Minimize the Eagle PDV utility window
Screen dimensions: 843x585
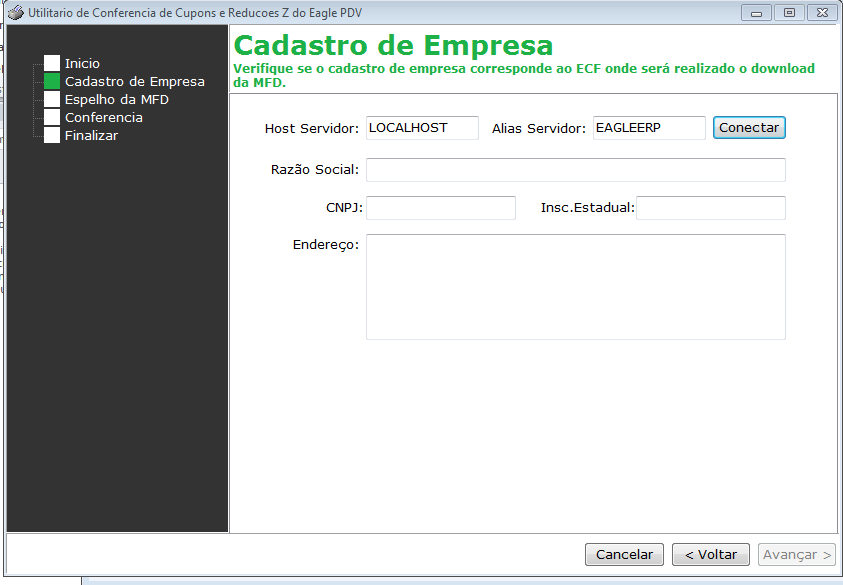tap(756, 13)
